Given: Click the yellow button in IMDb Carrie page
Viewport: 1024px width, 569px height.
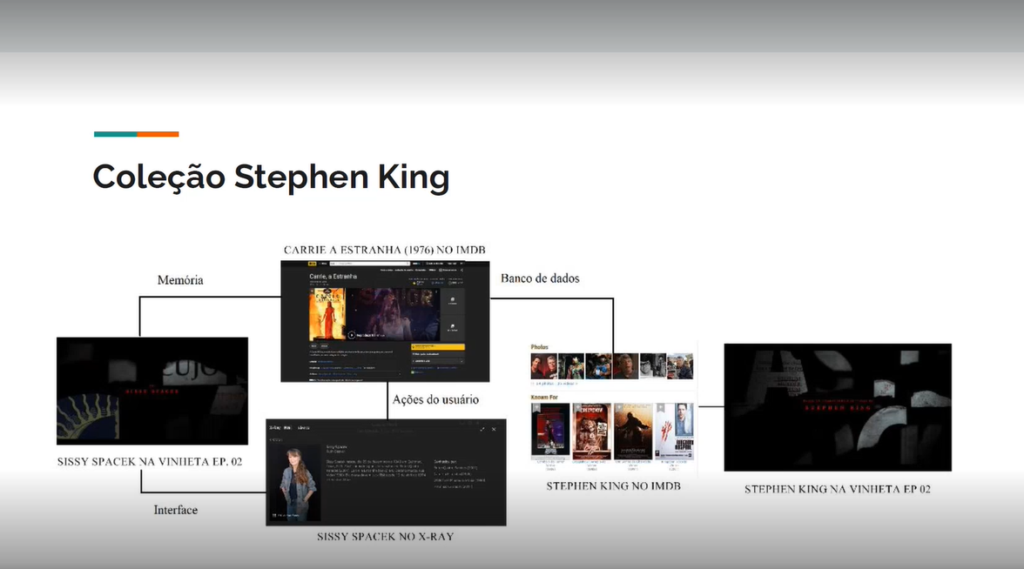Looking at the screenshot, I should (x=438, y=347).
